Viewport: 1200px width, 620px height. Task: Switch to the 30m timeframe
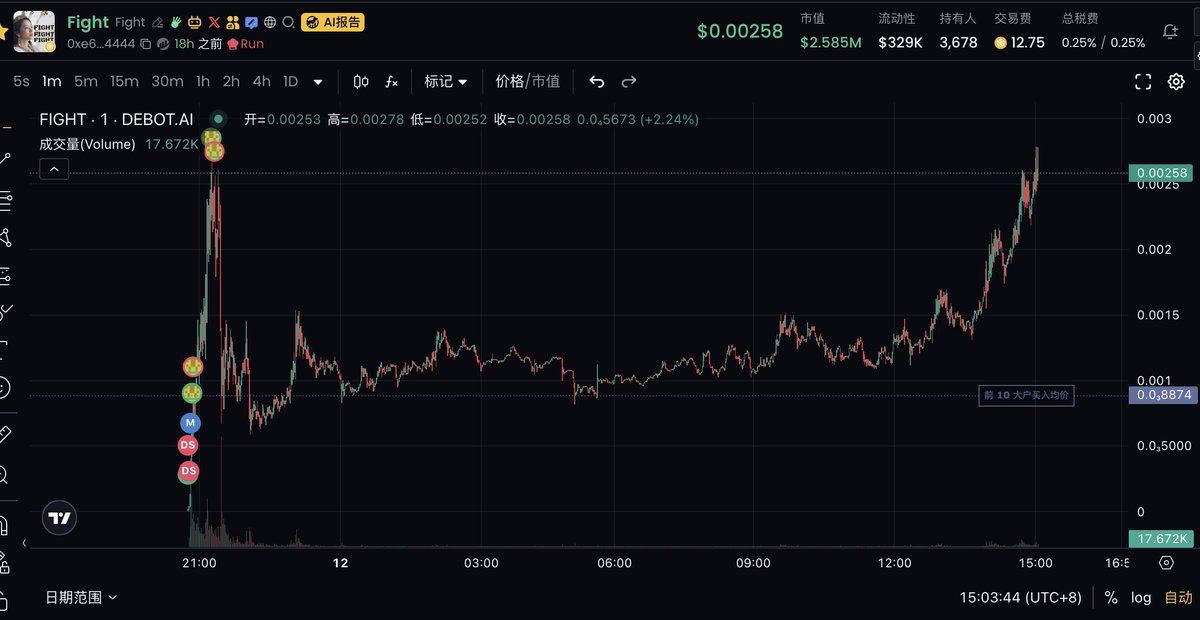click(167, 82)
